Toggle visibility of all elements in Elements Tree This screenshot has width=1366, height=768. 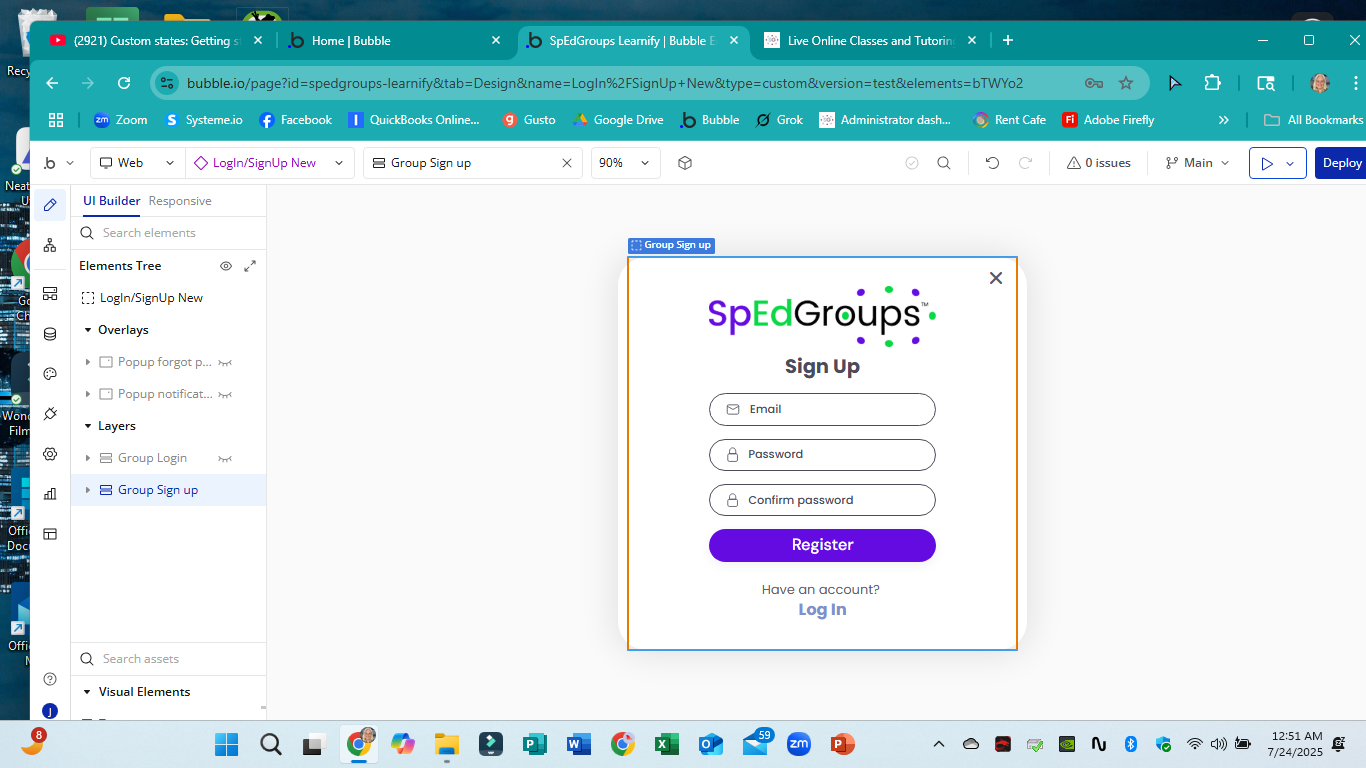coord(226,266)
